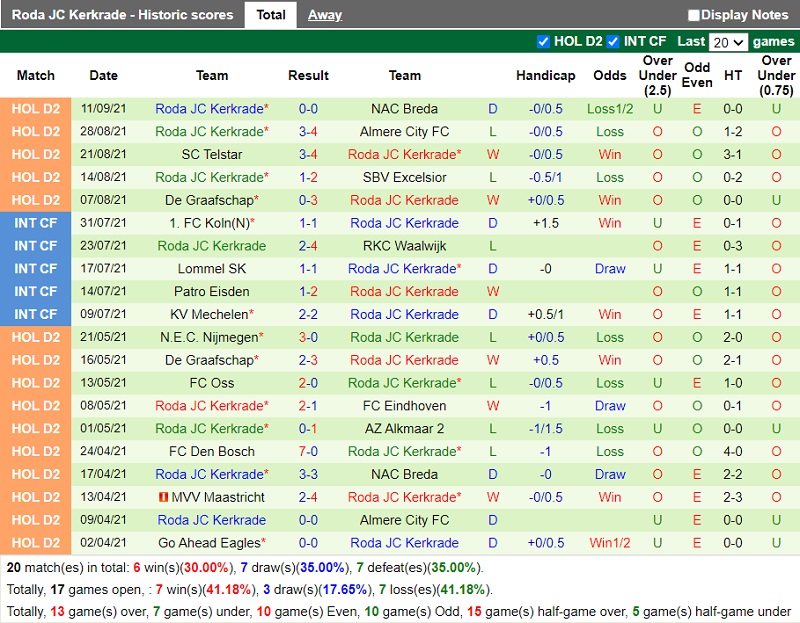The height and width of the screenshot is (623, 800).
Task: Click the Date column header
Action: [x=104, y=76]
